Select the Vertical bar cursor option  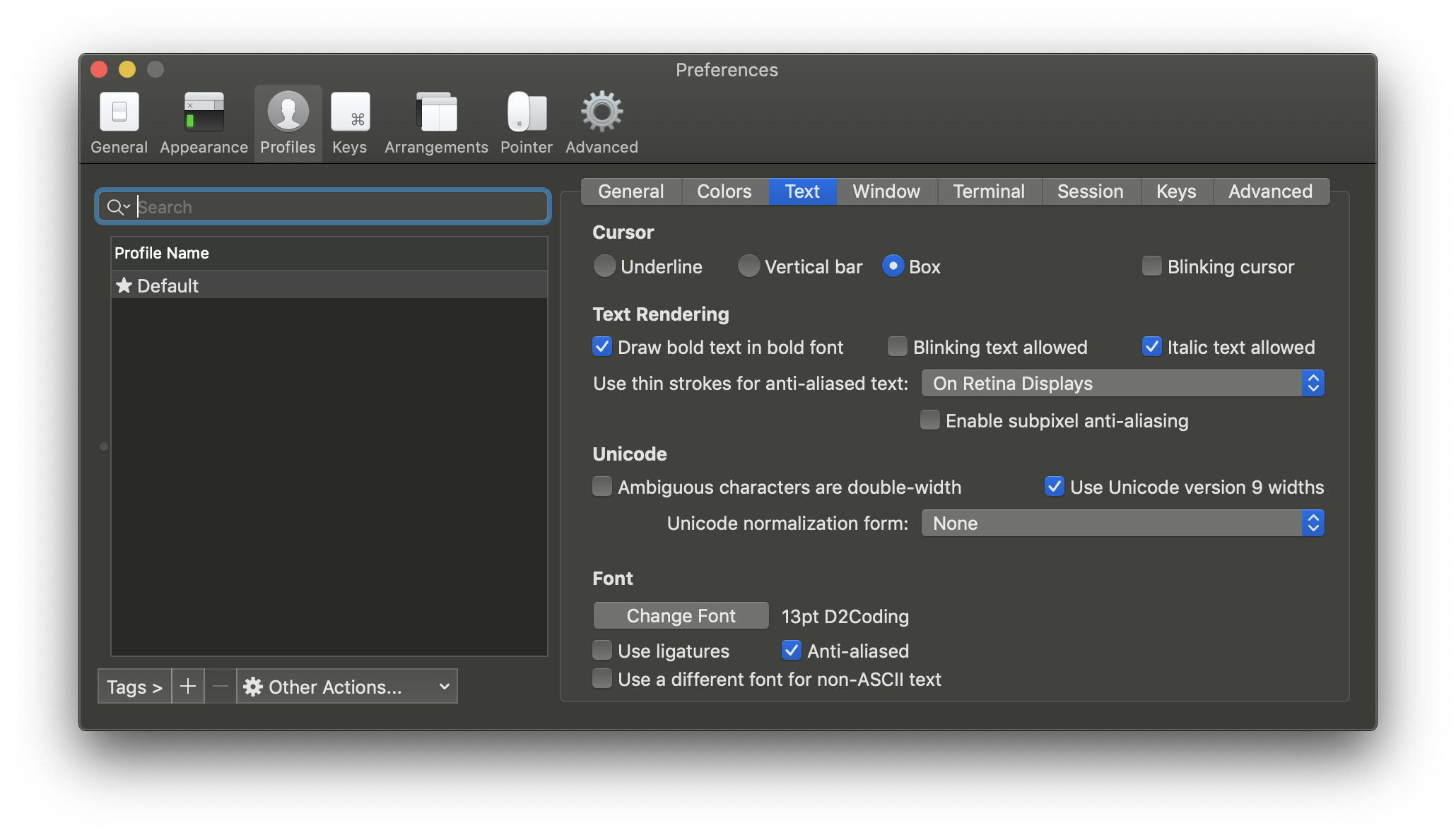(748, 266)
